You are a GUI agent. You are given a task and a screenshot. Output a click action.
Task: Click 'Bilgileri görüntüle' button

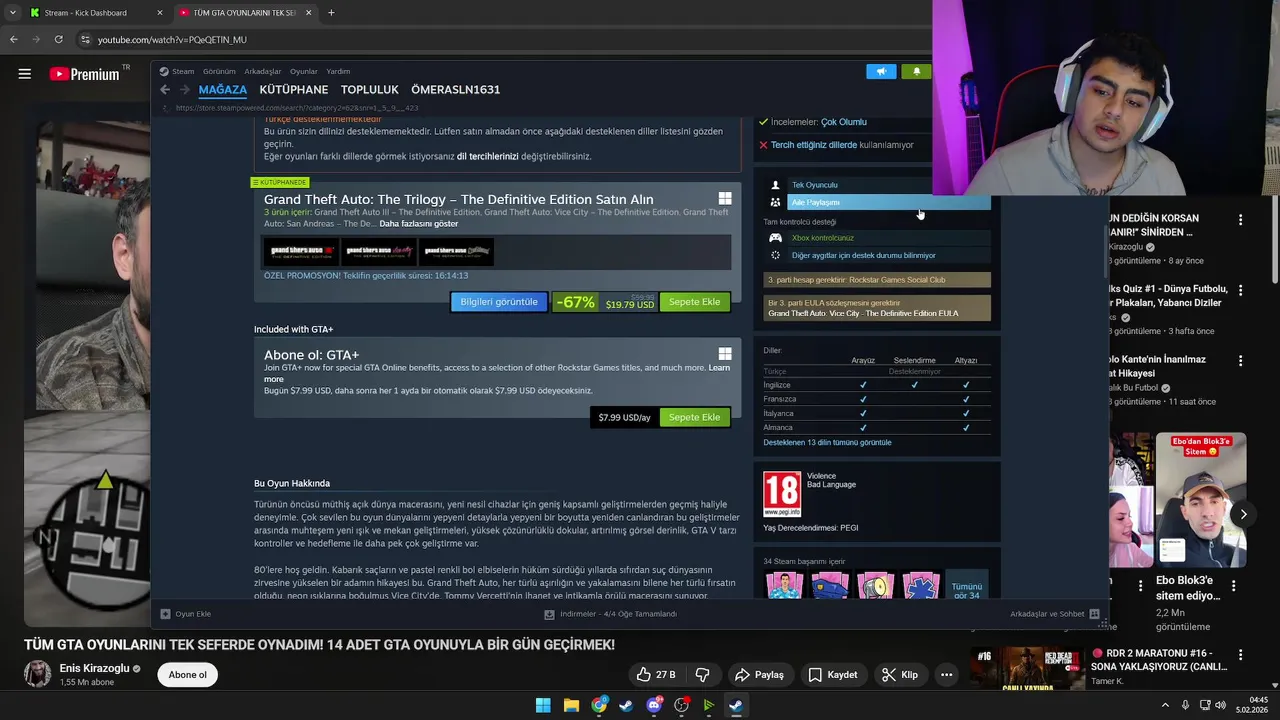pyautogui.click(x=499, y=302)
